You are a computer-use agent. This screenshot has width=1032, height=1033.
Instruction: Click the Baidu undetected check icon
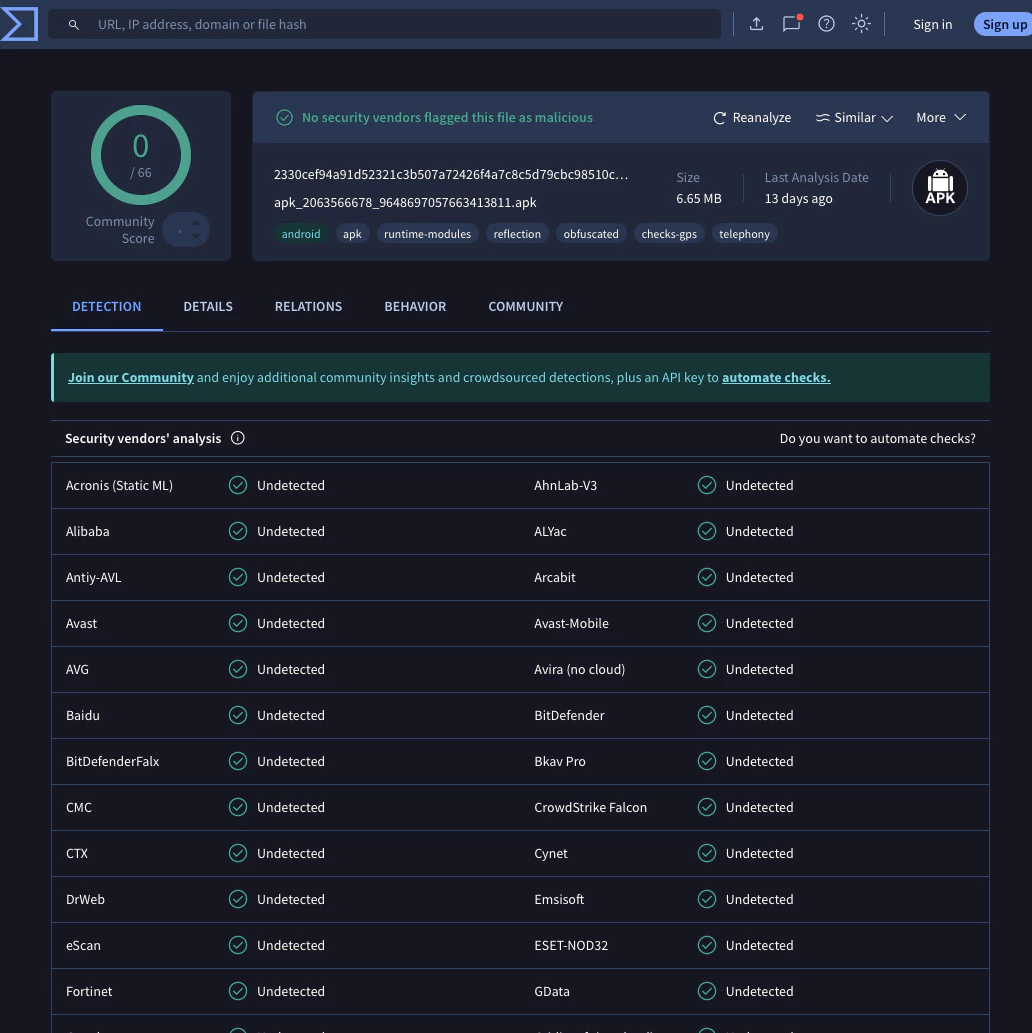[238, 715]
